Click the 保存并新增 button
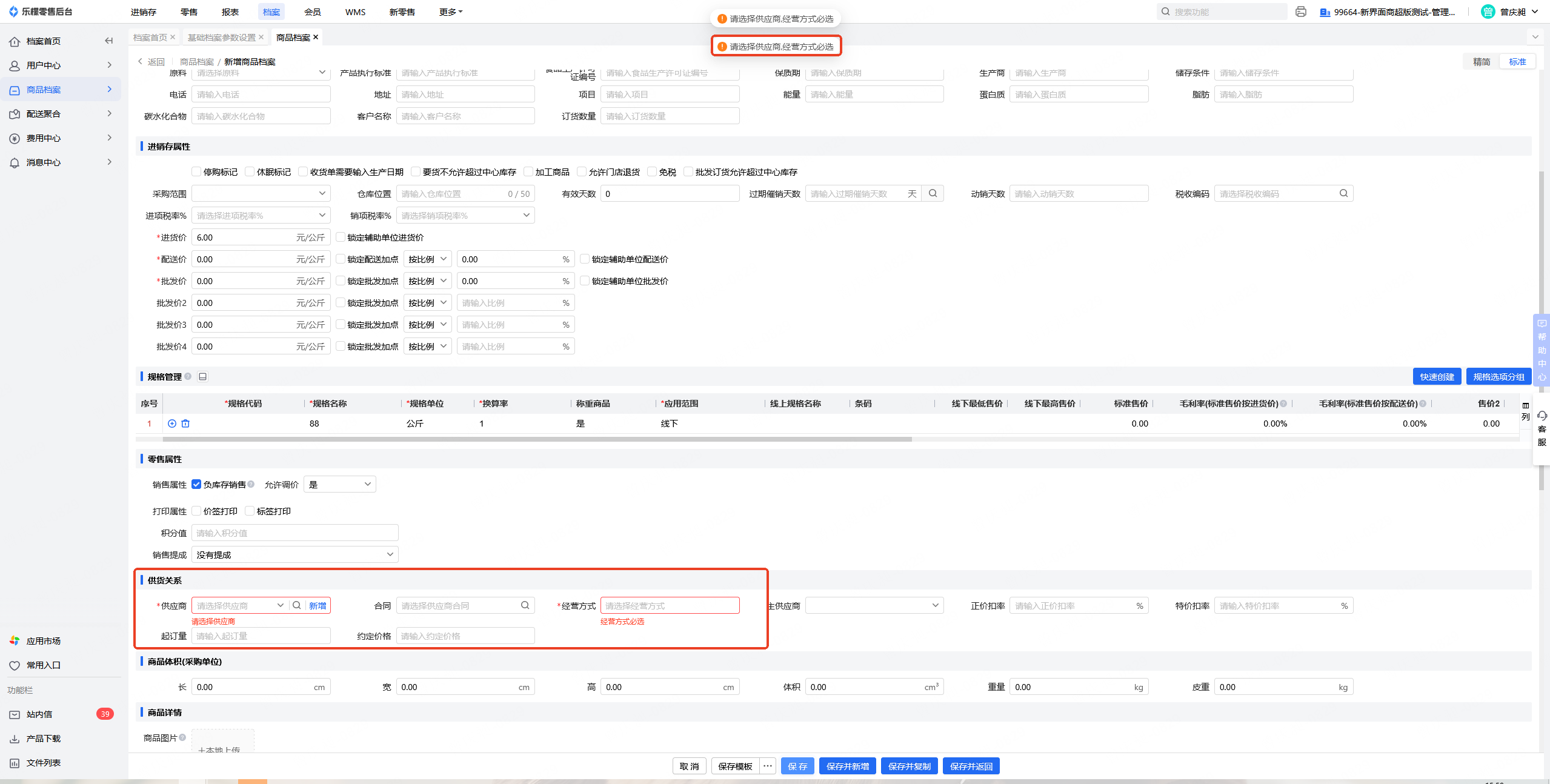Screen dimensions: 1550x784 point(847,766)
